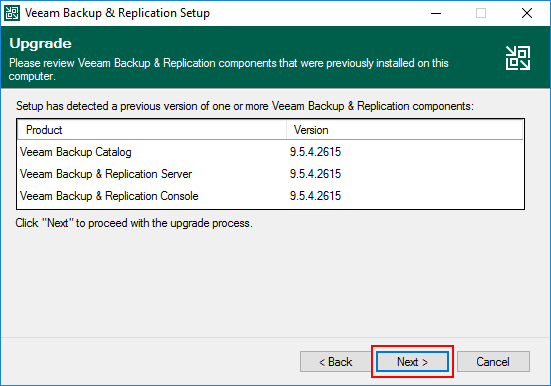
Task: Click the Upgrade heading text
Action: [40, 44]
